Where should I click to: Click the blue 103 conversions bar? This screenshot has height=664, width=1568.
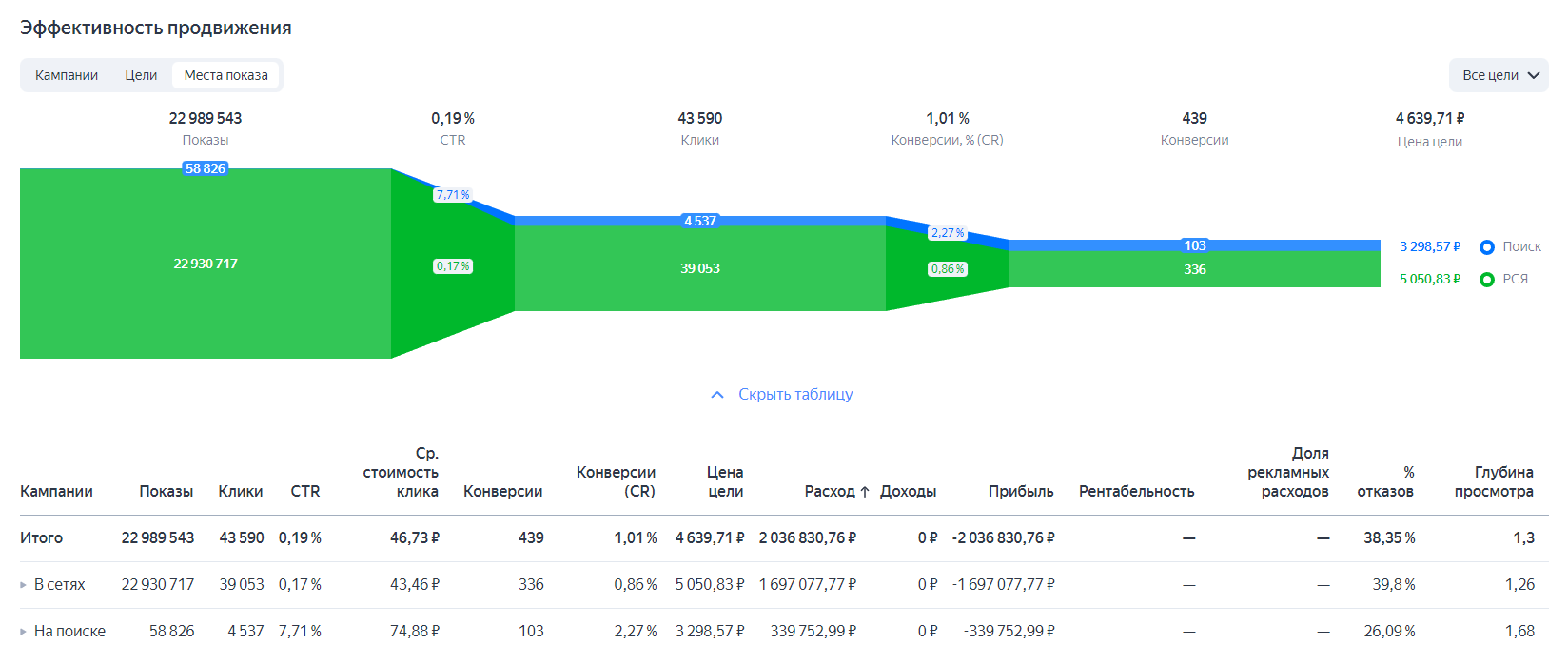coord(1195,245)
